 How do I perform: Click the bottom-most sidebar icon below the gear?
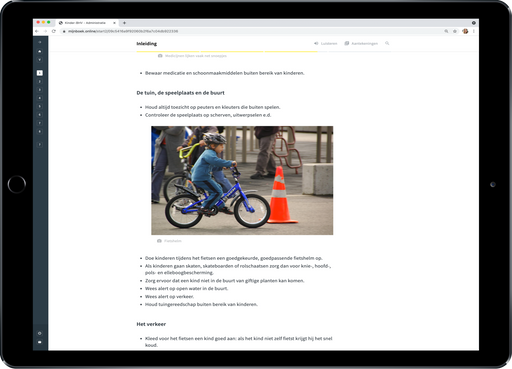40,342
